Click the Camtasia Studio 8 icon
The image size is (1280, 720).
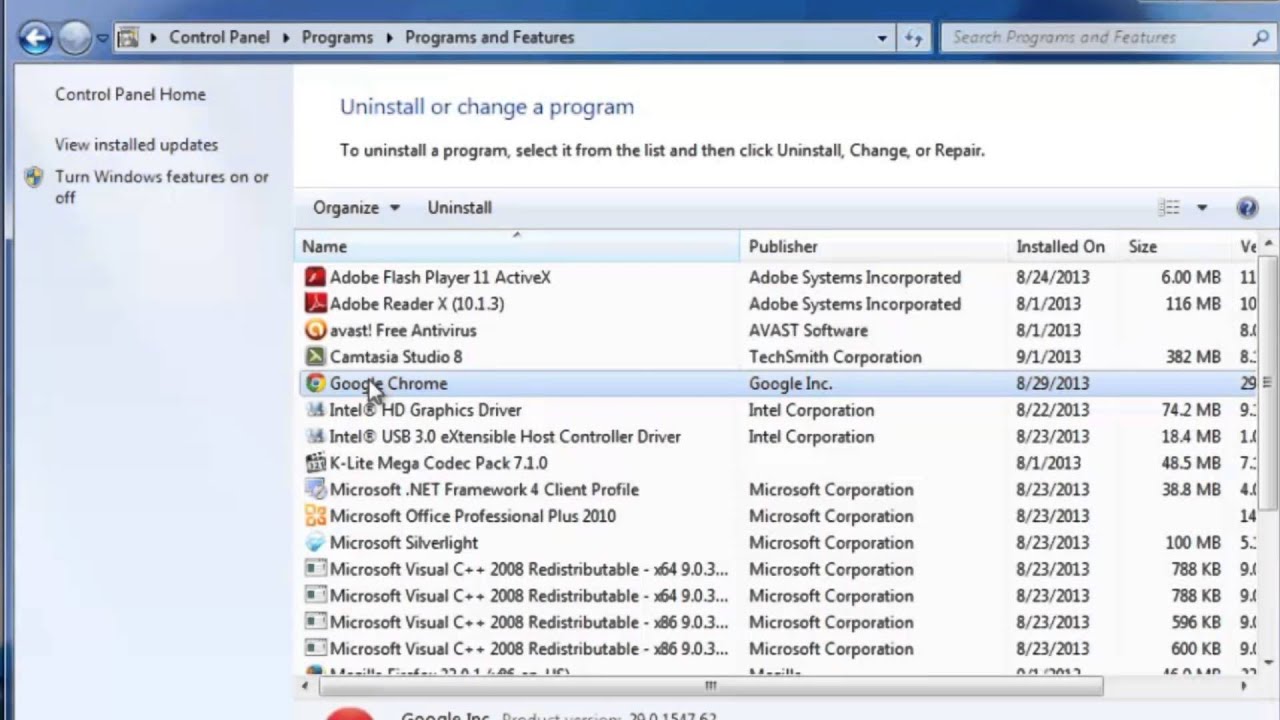click(x=315, y=357)
